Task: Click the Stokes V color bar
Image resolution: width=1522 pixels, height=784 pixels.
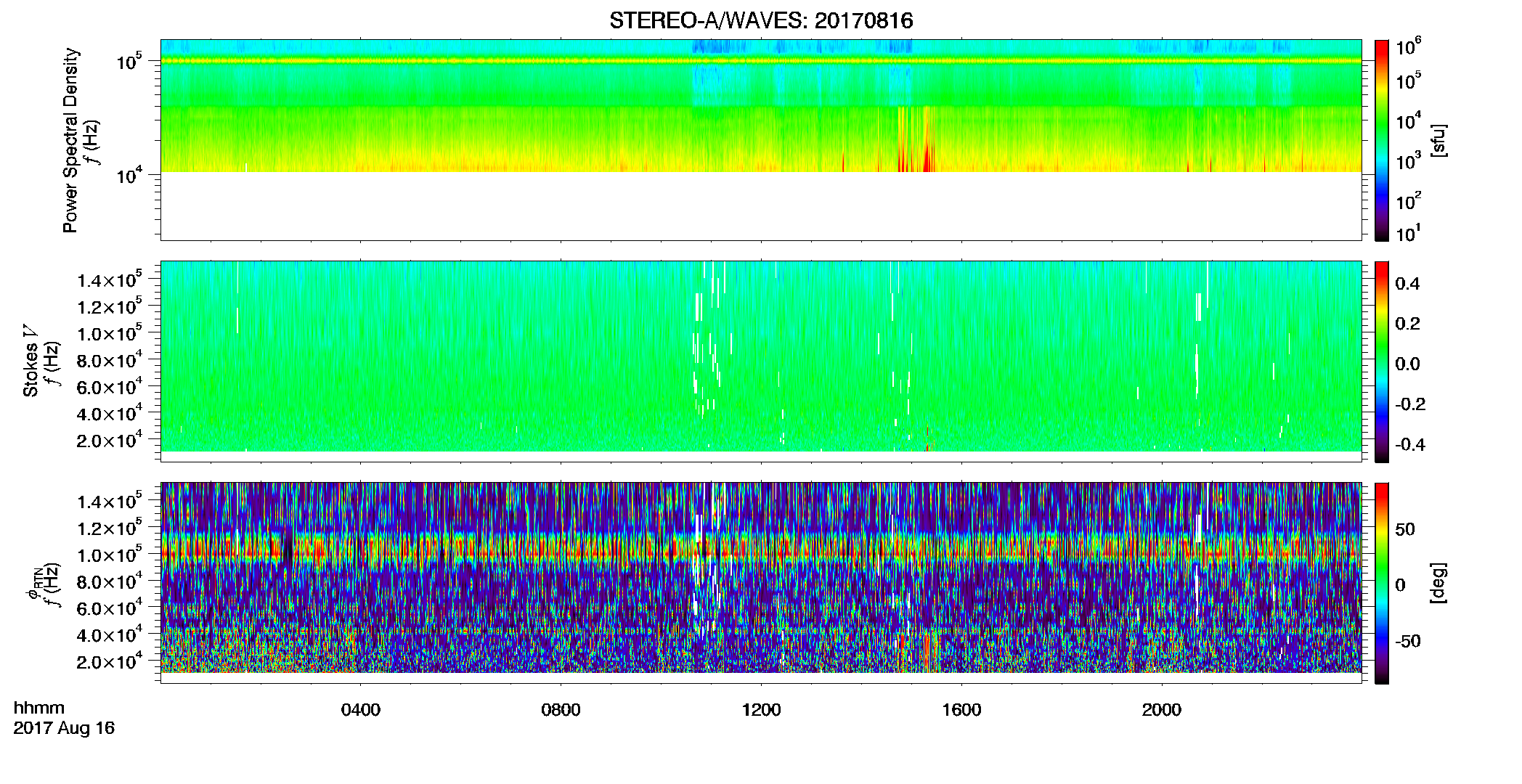Action: 1382,362
